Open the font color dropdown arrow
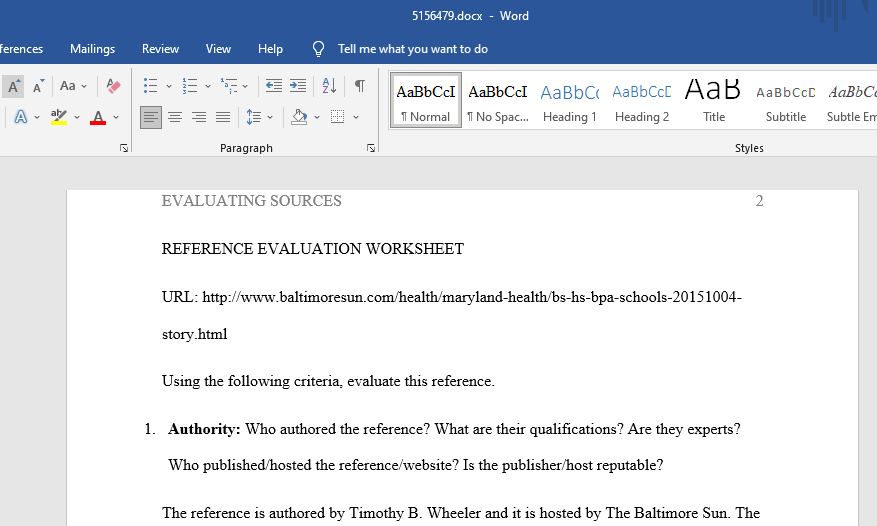877x526 pixels. click(116, 117)
